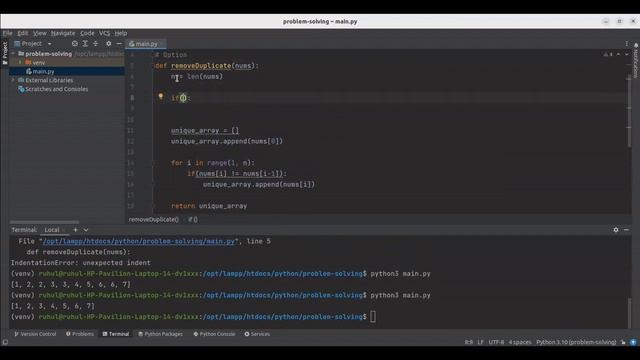This screenshot has width=640, height=360.
Task: Click the lock icon in the status bar
Action: 623,342
